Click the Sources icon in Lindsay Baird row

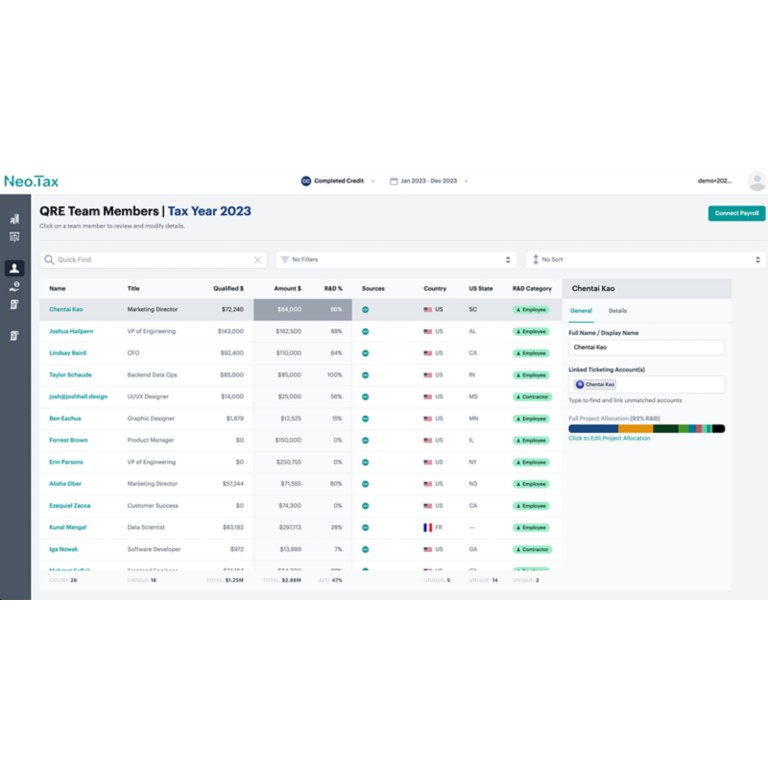point(365,353)
